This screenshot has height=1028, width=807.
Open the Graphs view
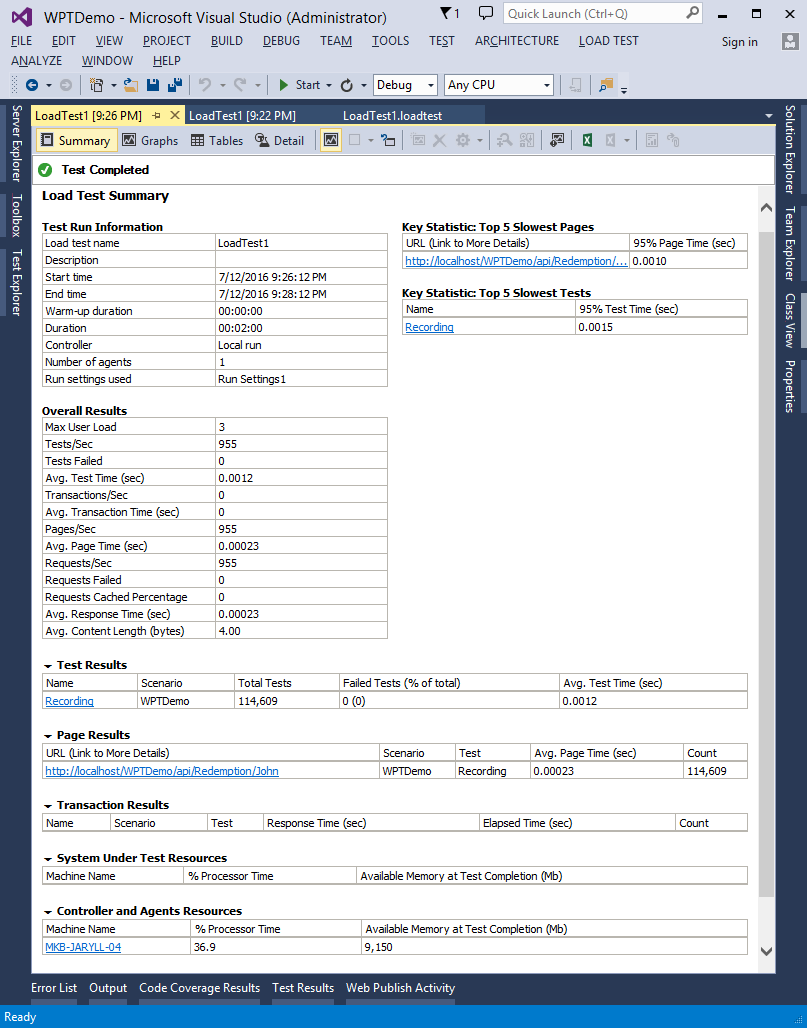pyautogui.click(x=150, y=140)
